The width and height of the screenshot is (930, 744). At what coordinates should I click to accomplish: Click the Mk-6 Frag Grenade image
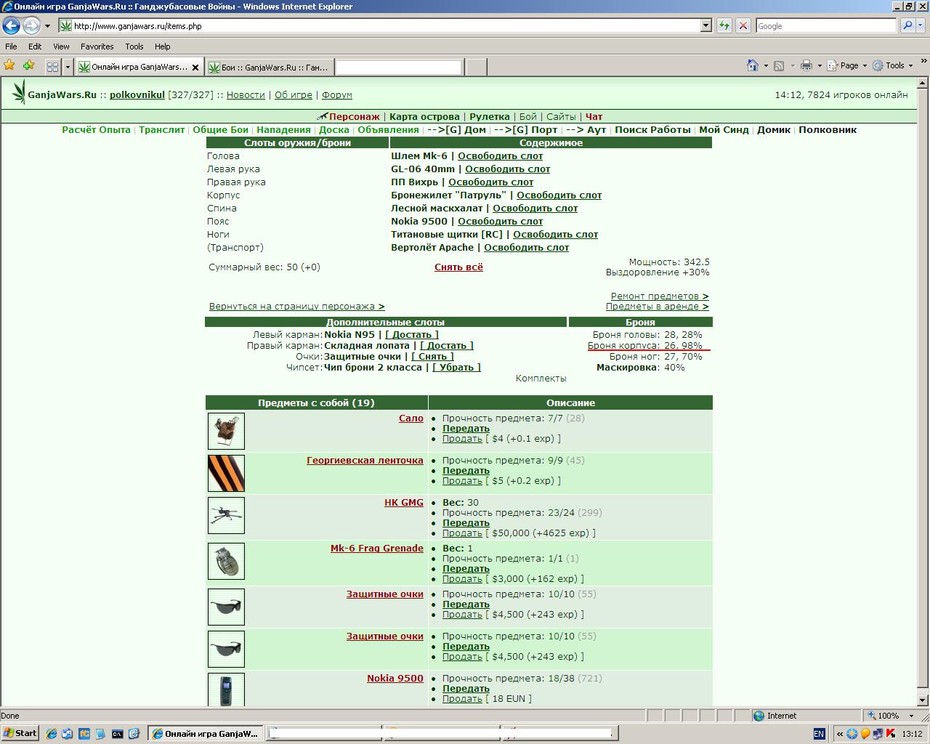pyautogui.click(x=226, y=561)
